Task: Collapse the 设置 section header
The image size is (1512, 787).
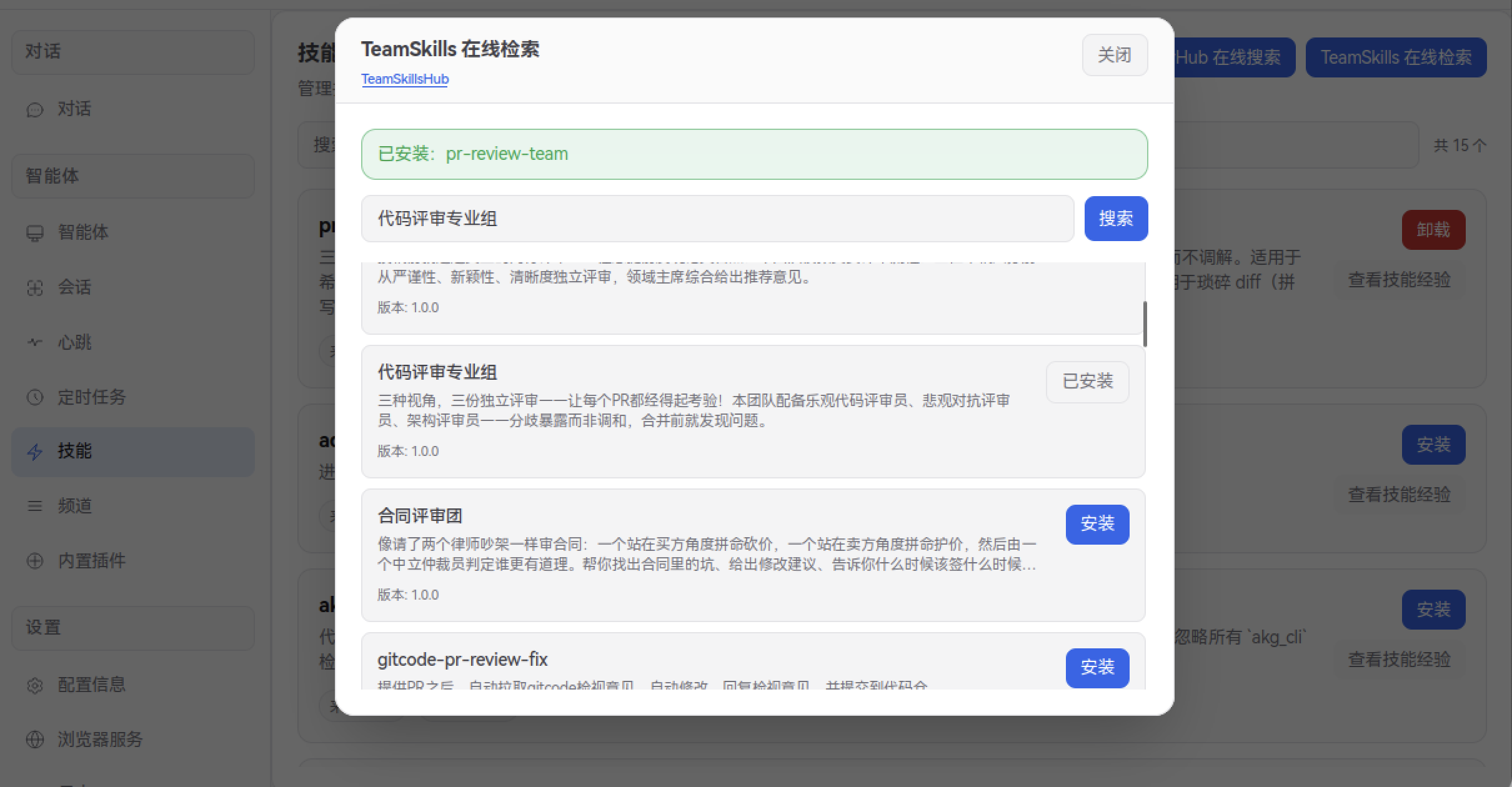Action: pyautogui.click(x=133, y=628)
